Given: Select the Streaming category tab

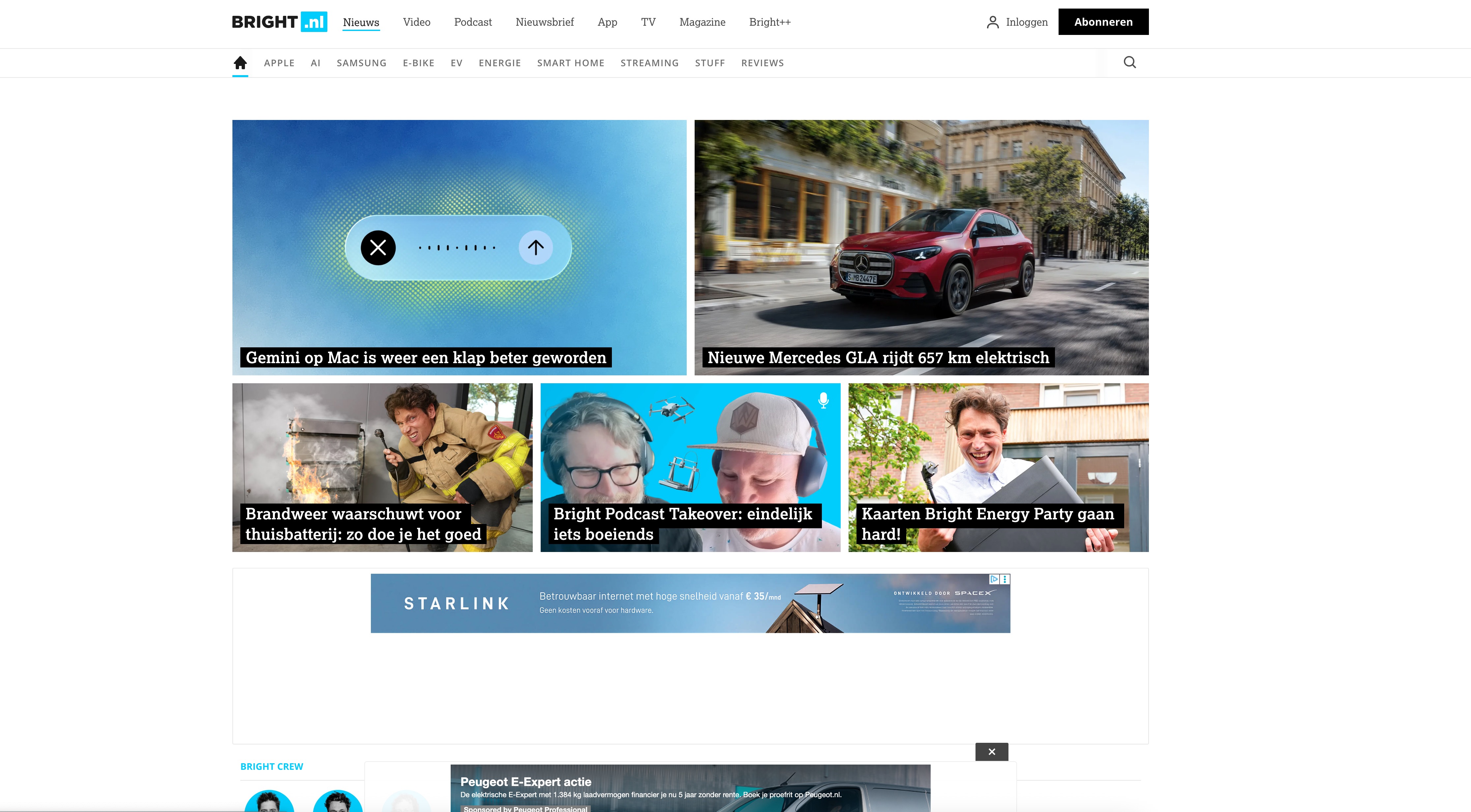Looking at the screenshot, I should pos(649,63).
